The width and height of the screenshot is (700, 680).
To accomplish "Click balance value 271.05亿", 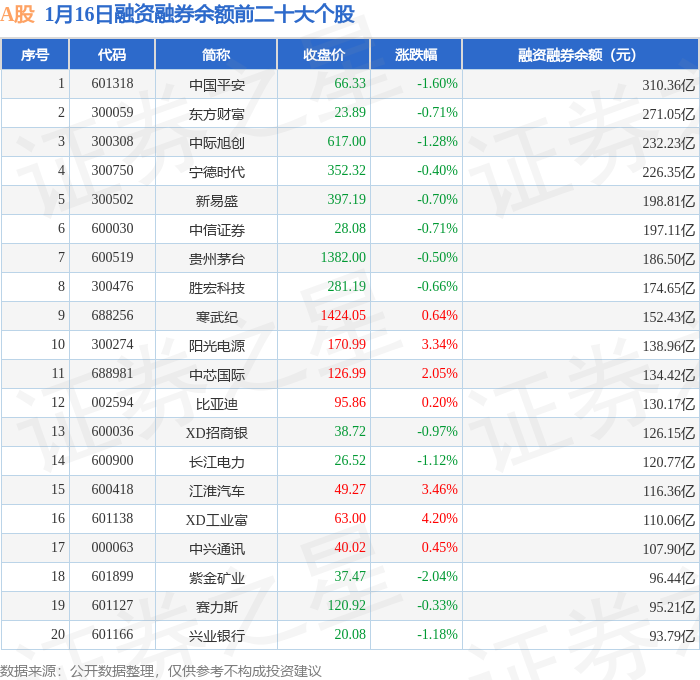I will click(x=669, y=114).
